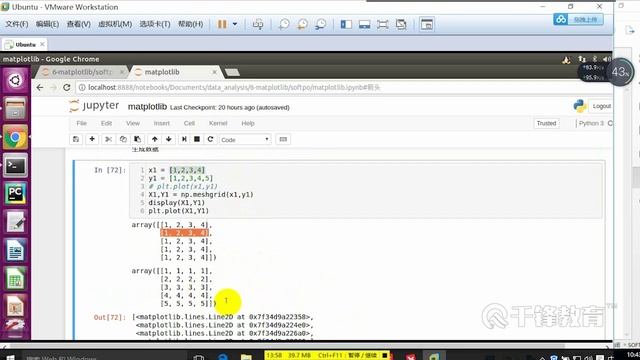This screenshot has height=360, width=640.
Task: Take a VM snapshot icon
Action: (x=284, y=24)
